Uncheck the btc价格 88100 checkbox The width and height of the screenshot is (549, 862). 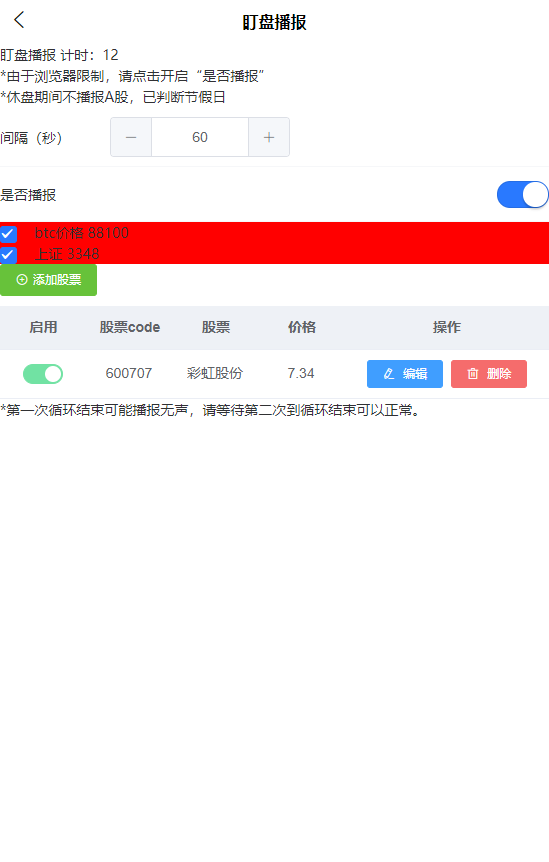[8, 234]
